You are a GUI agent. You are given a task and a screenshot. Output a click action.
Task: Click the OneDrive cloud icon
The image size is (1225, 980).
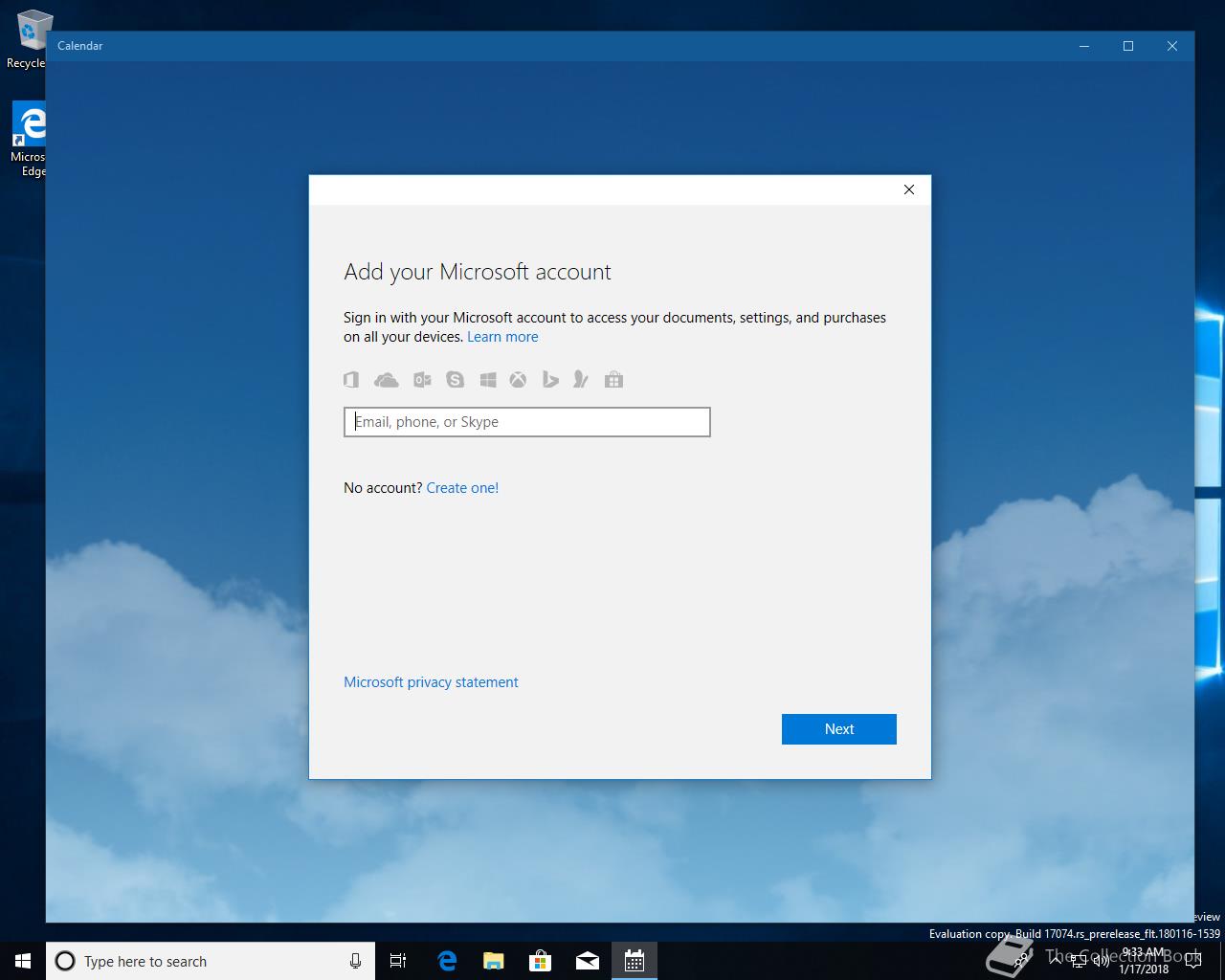coord(387,380)
